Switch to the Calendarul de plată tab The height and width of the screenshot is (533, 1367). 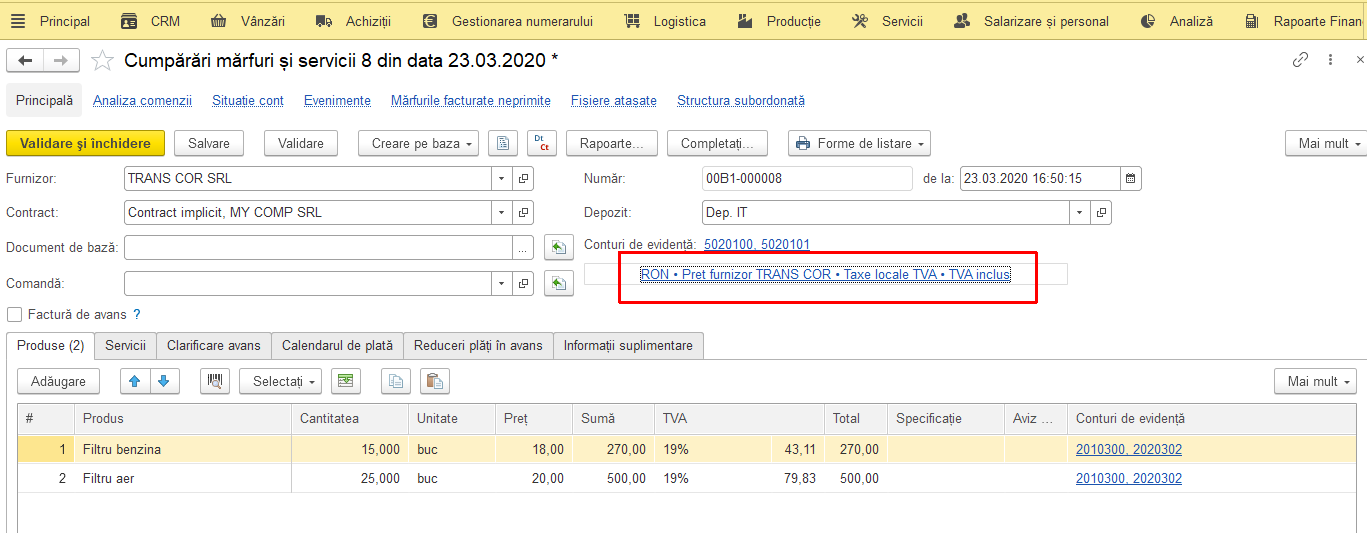(337, 345)
